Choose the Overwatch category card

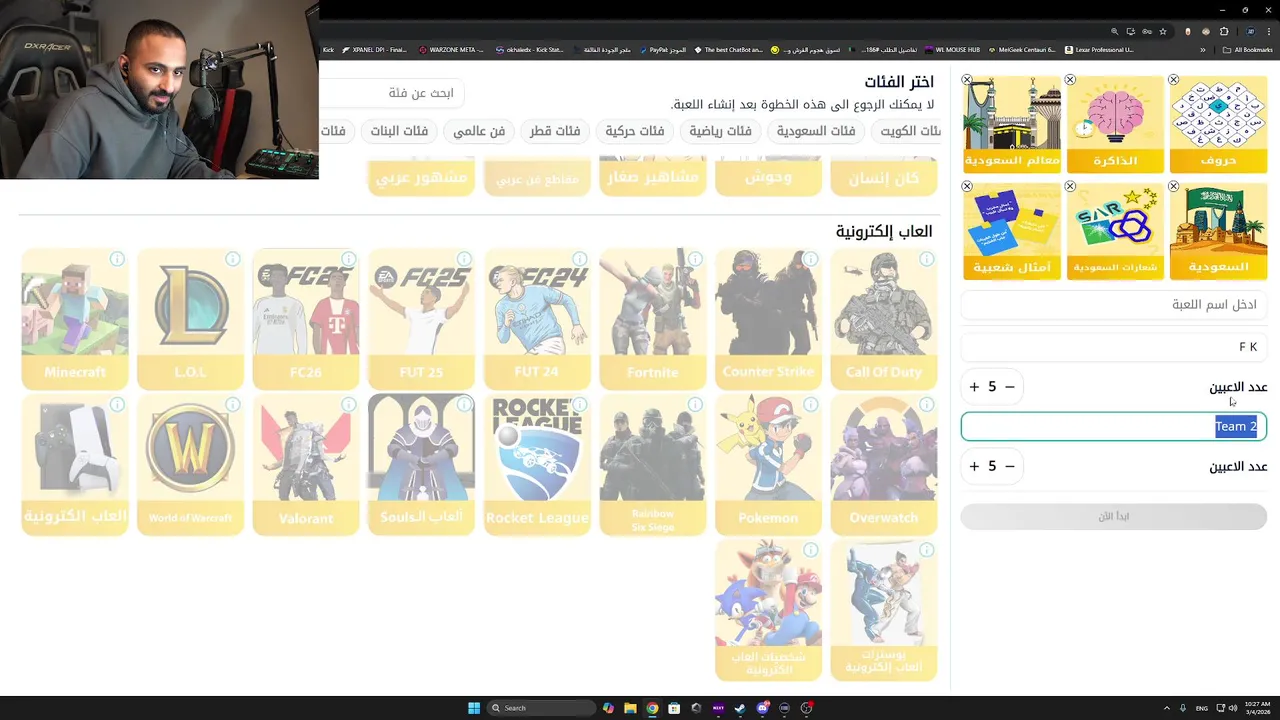point(884,465)
